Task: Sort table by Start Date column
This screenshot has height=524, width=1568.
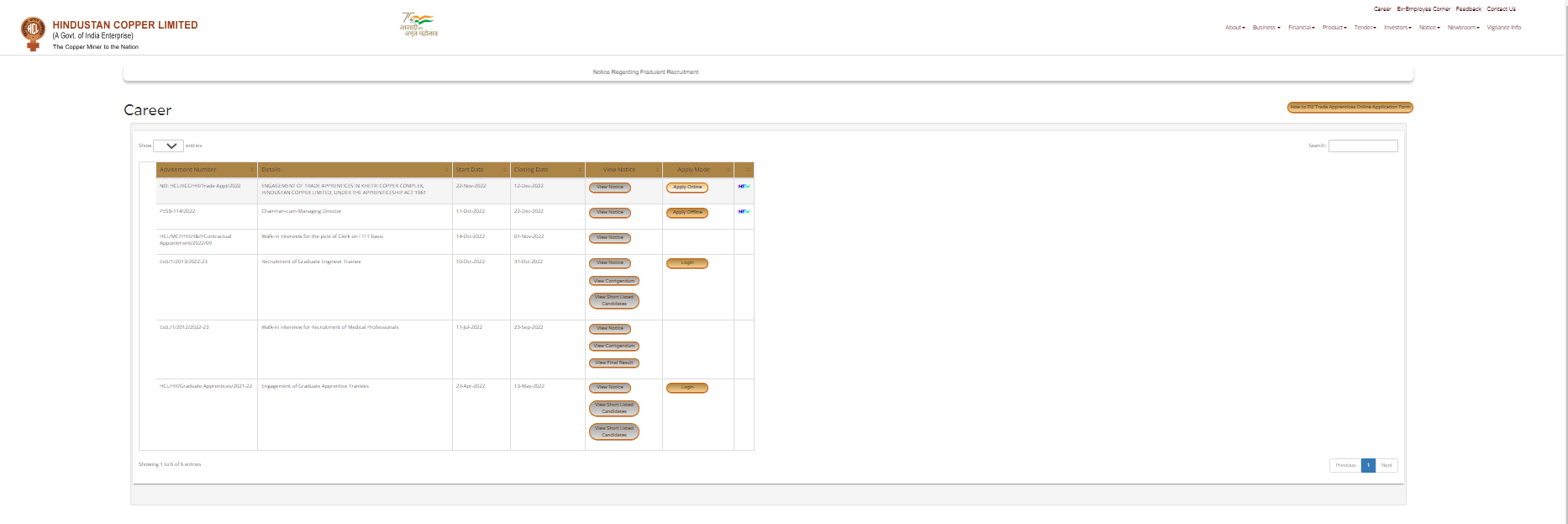Action: pyautogui.click(x=481, y=170)
